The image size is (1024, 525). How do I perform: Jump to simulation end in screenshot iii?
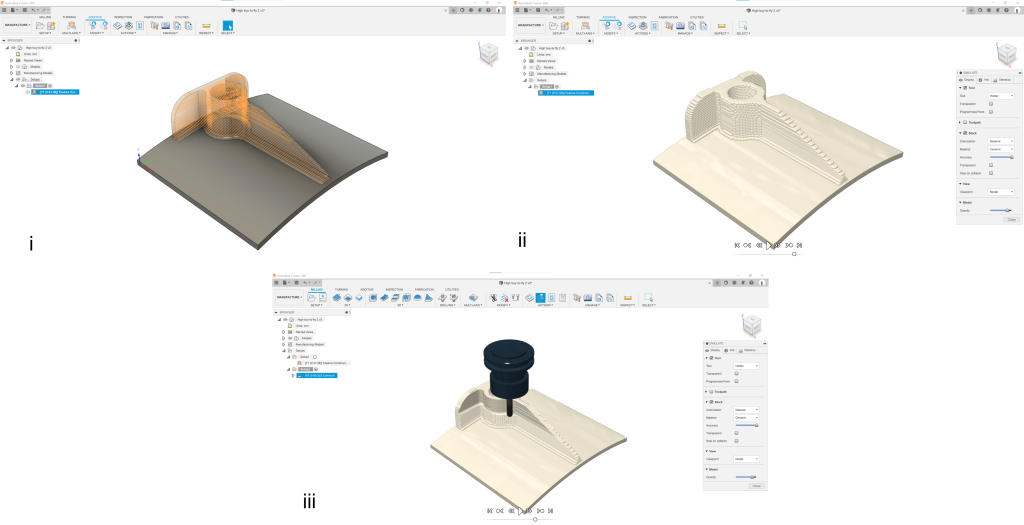[551, 511]
